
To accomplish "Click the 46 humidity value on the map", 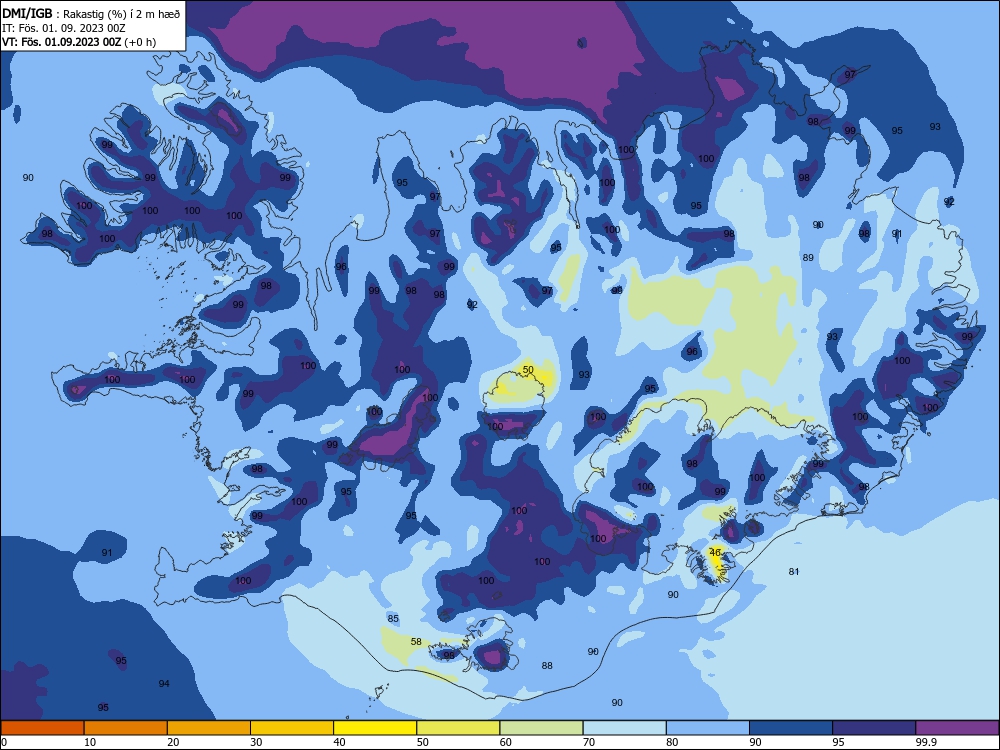I will (x=715, y=552).
